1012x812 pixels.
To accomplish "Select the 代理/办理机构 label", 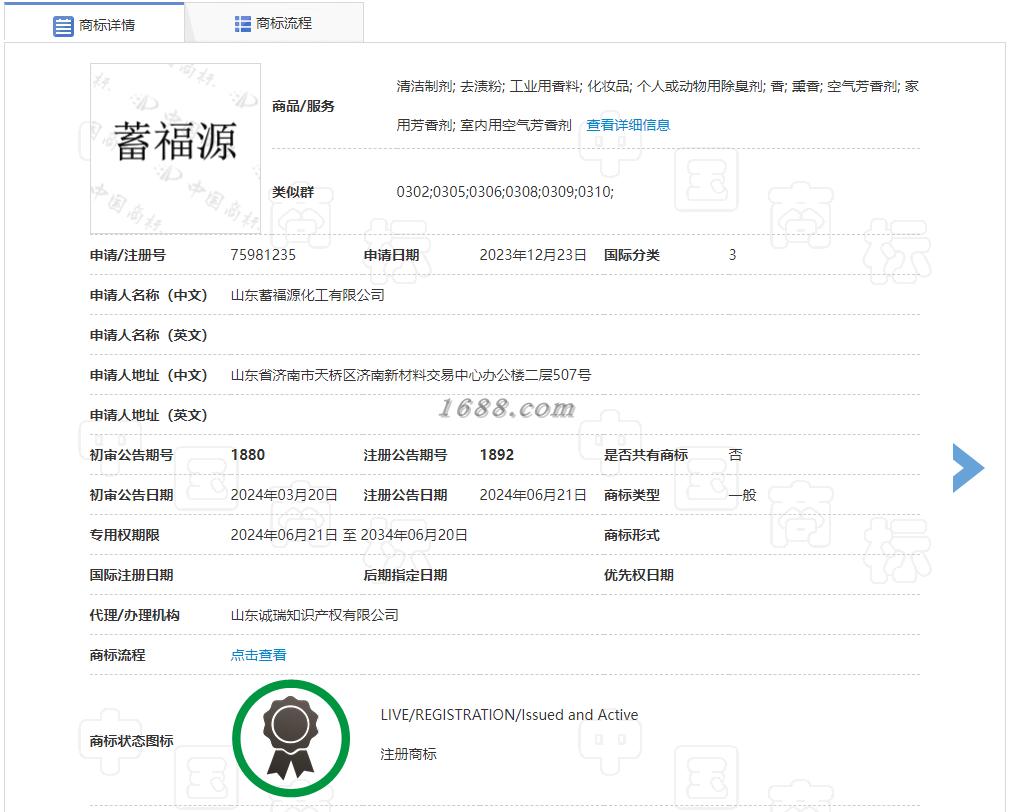I will click(x=135, y=615).
